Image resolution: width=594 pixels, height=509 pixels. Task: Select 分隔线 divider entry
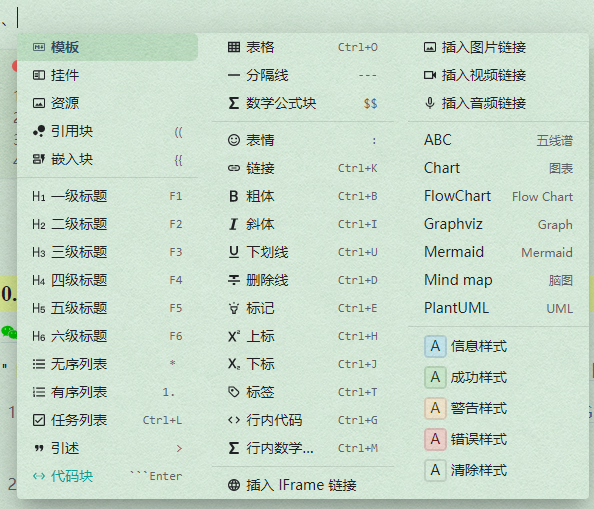302,75
